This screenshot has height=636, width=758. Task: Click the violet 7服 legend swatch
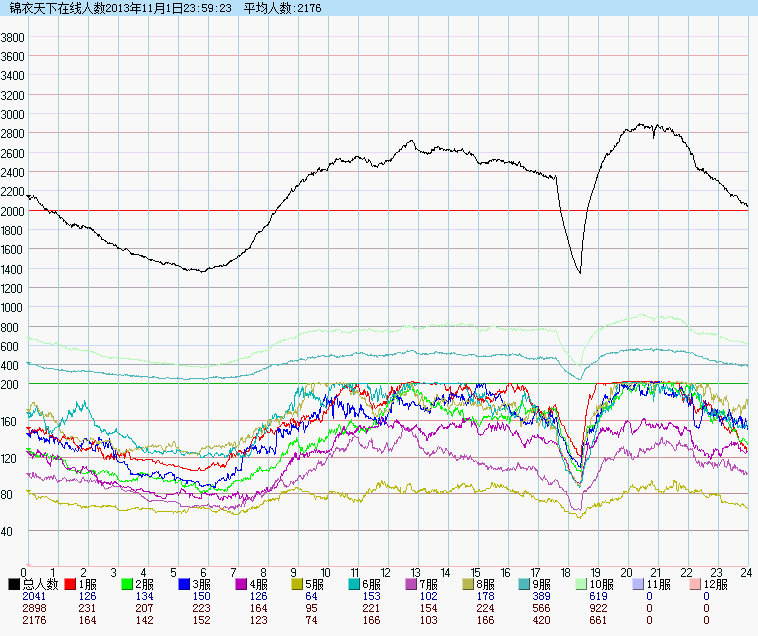click(413, 583)
